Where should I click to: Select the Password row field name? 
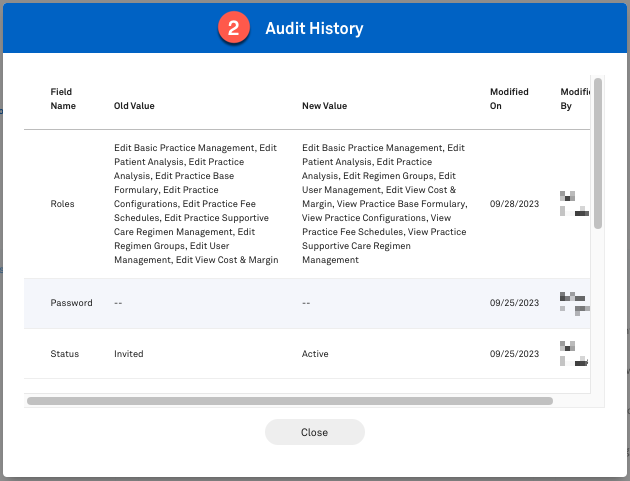(71, 303)
